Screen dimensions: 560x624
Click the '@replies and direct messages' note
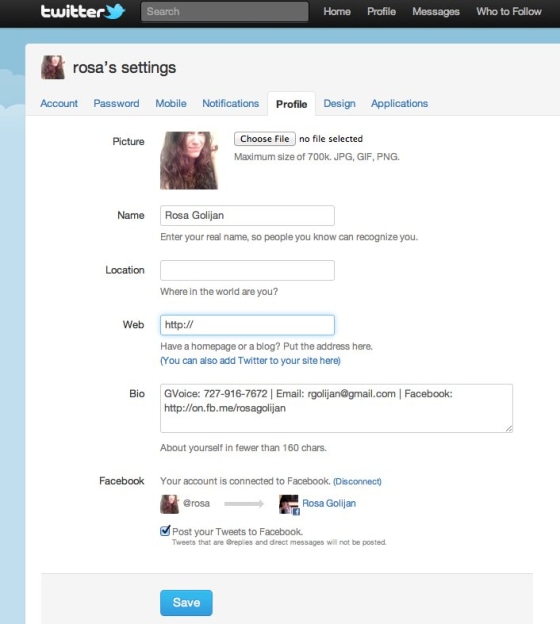coord(279,542)
